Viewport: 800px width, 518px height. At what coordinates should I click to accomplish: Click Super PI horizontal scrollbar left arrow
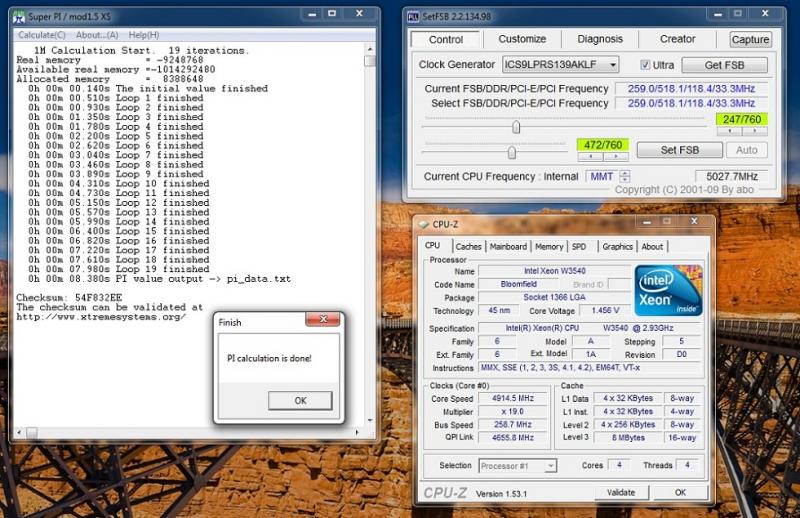[19, 433]
